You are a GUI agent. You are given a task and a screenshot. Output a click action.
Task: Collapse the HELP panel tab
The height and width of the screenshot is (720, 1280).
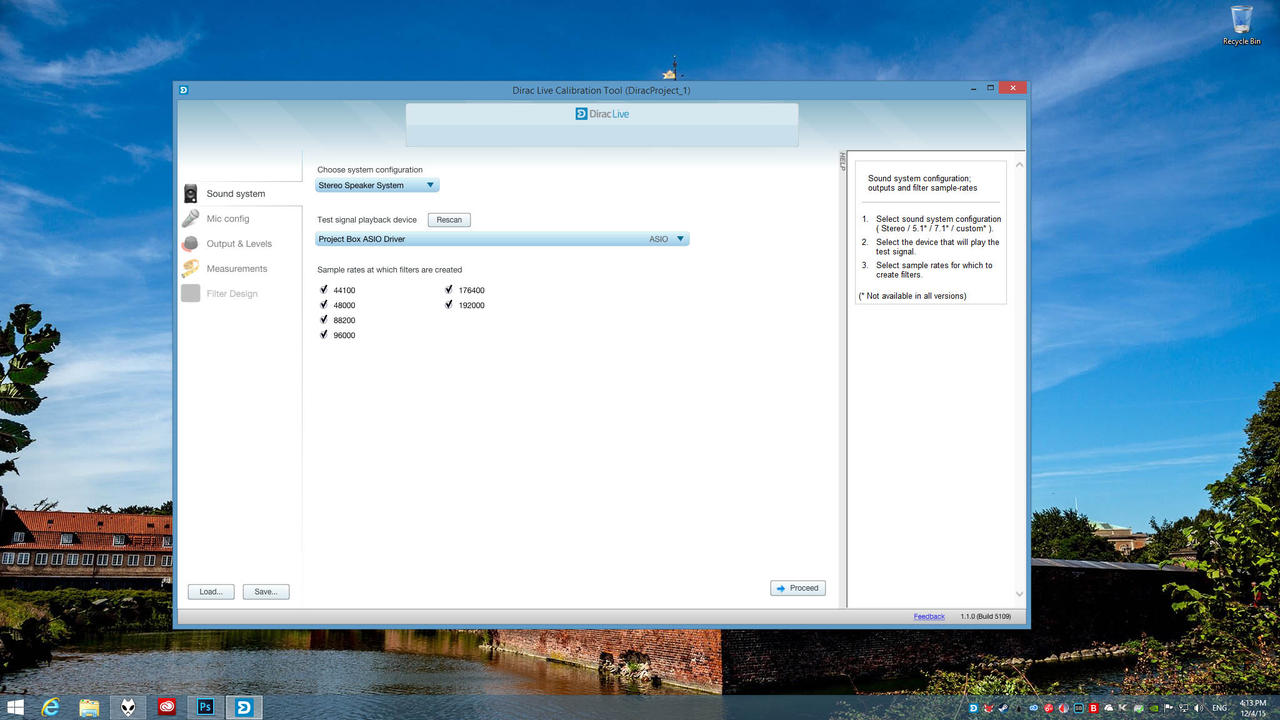[842, 161]
